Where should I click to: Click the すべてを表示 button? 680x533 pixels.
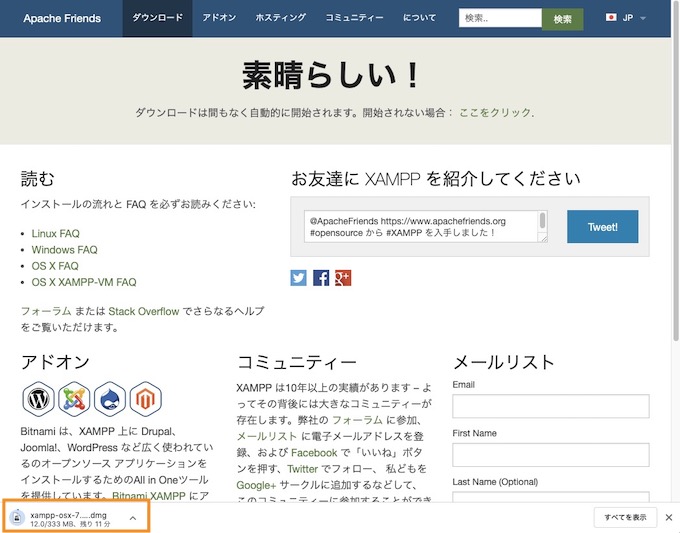pyautogui.click(x=625, y=517)
